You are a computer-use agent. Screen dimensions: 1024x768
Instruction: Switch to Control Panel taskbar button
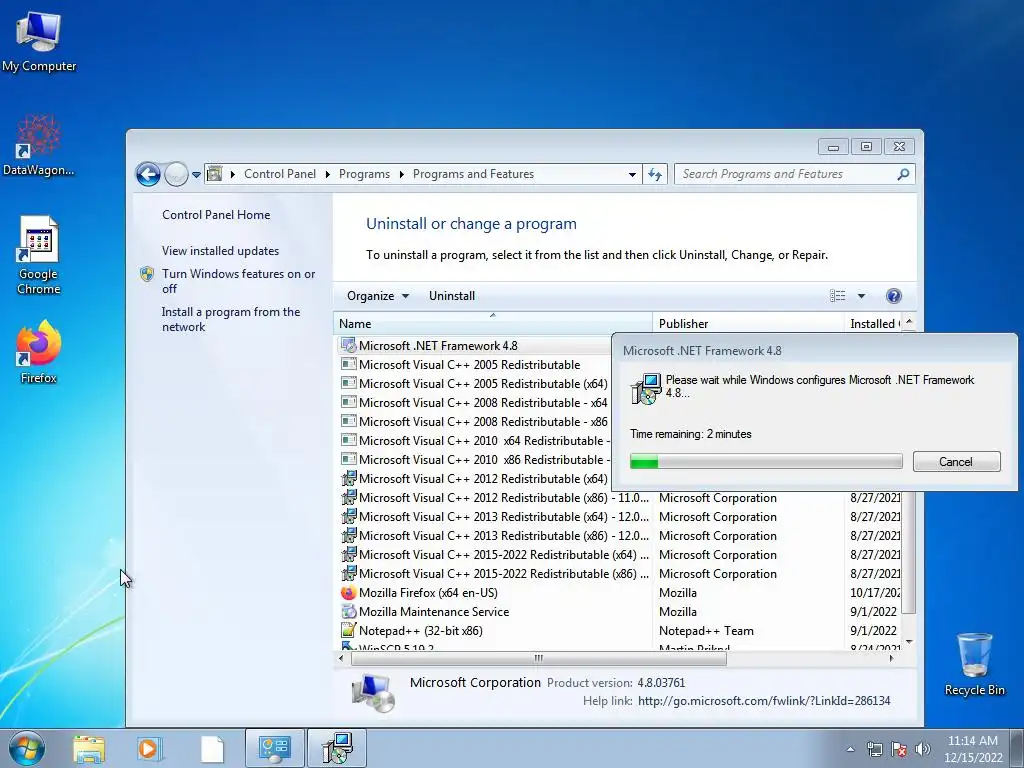pyautogui.click(x=274, y=748)
